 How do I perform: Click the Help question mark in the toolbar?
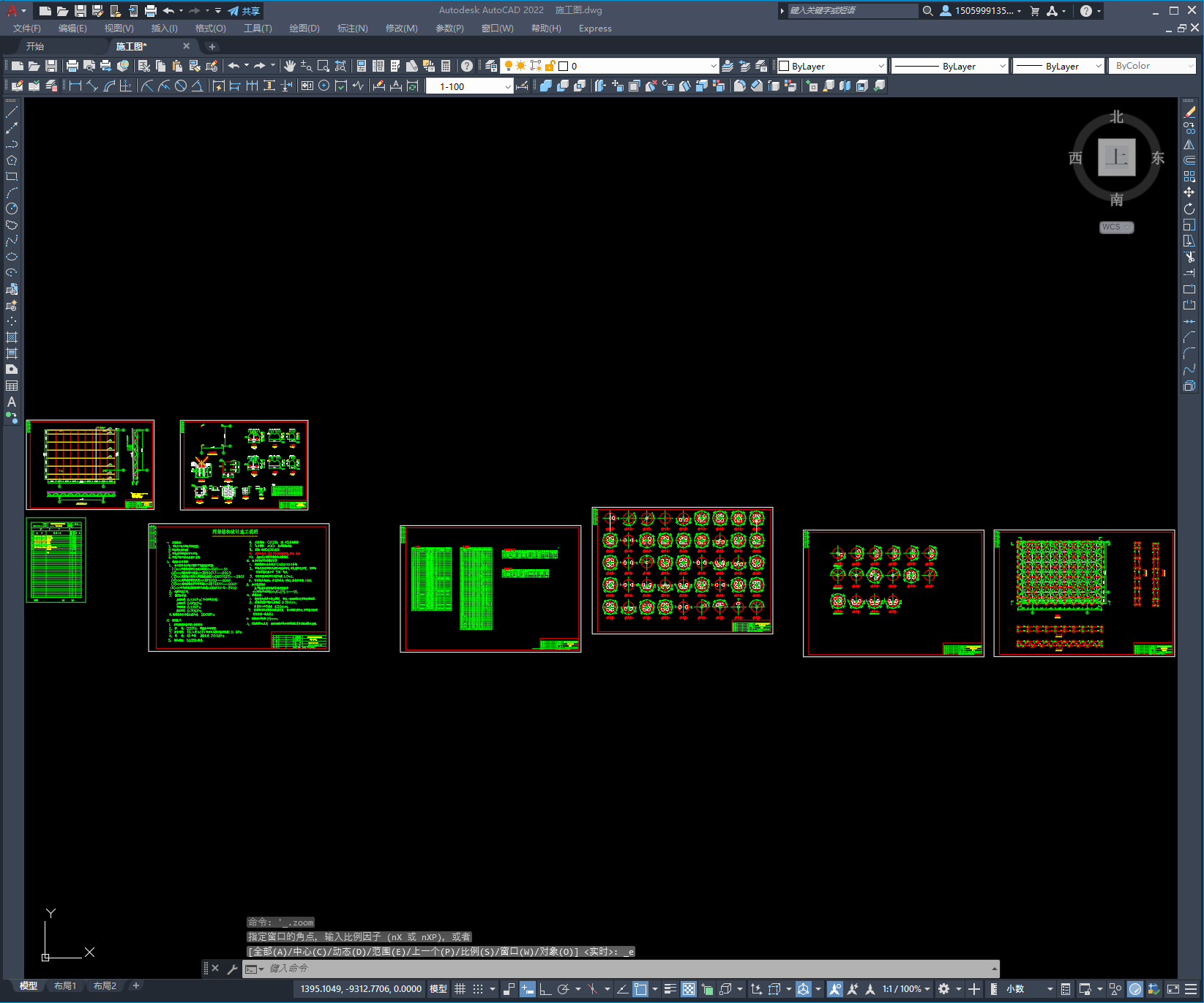point(467,66)
